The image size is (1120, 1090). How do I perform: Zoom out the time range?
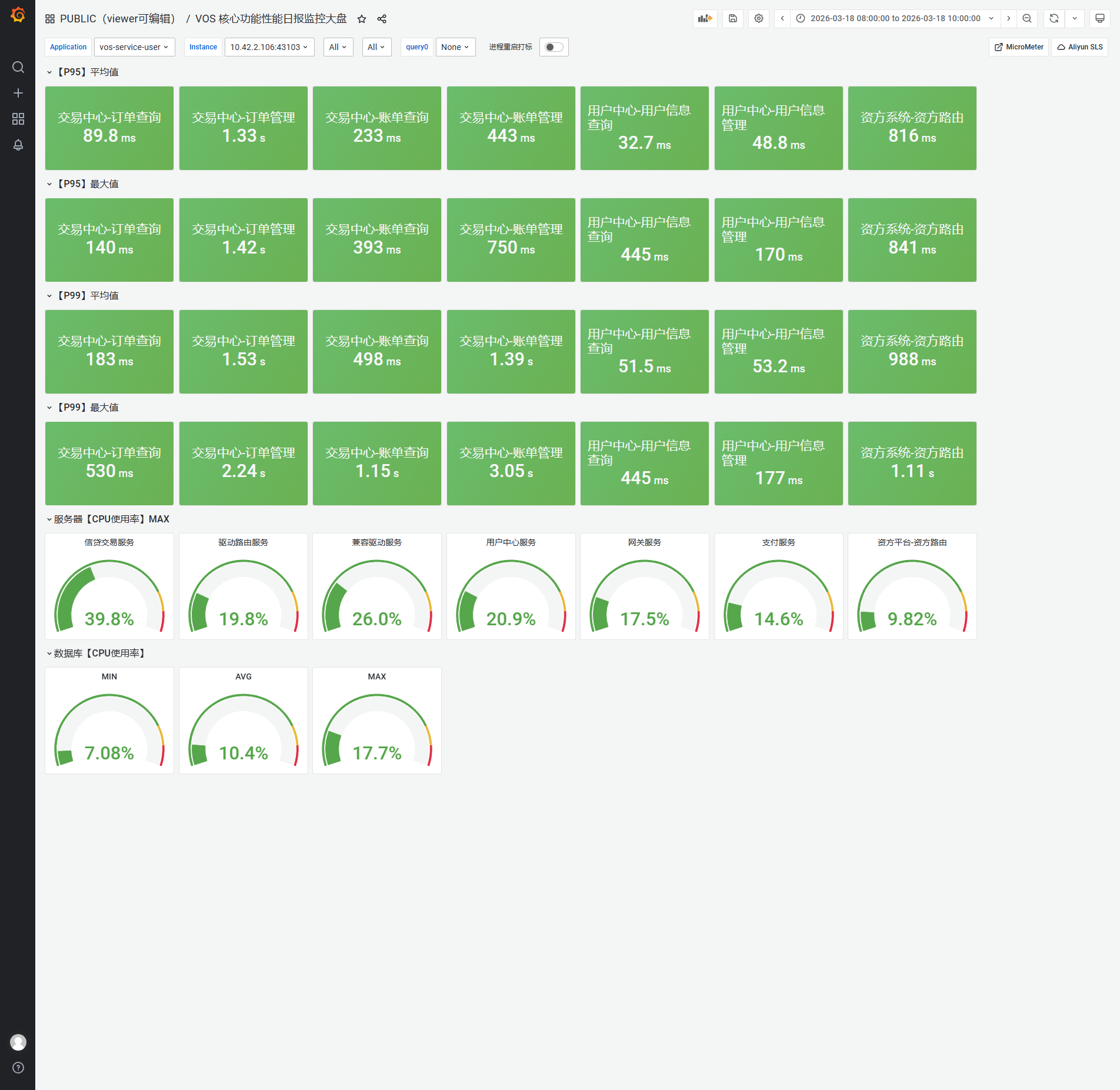[x=1027, y=18]
